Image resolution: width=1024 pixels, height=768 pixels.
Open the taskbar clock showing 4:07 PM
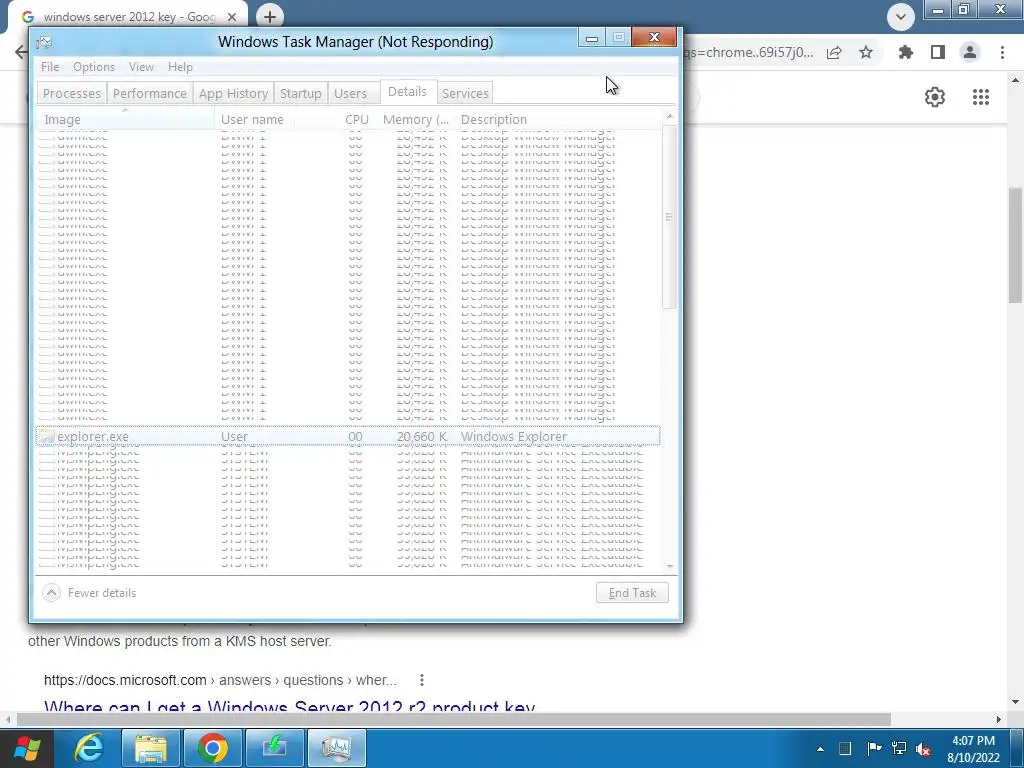click(x=973, y=748)
